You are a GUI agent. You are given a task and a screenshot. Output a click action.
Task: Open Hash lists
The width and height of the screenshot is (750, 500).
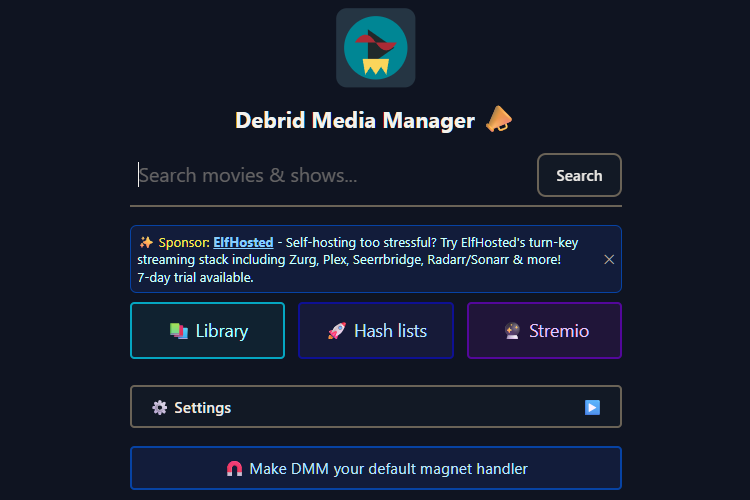(376, 331)
